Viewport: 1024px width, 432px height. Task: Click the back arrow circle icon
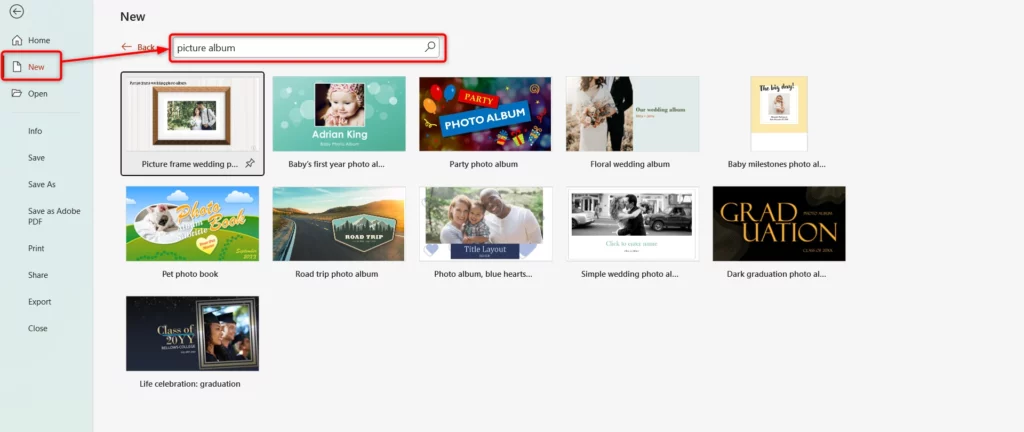[x=16, y=12]
